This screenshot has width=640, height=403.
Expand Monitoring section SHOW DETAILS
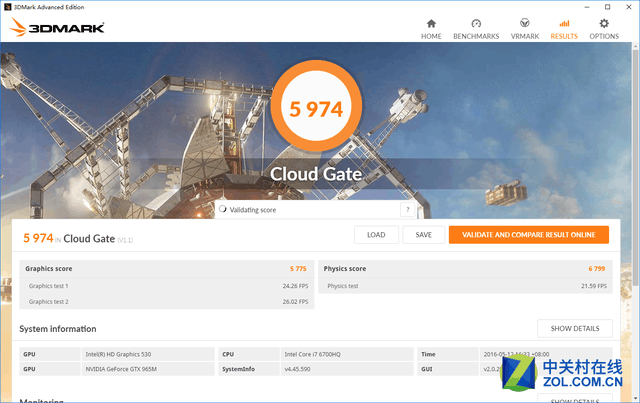[x=575, y=399]
